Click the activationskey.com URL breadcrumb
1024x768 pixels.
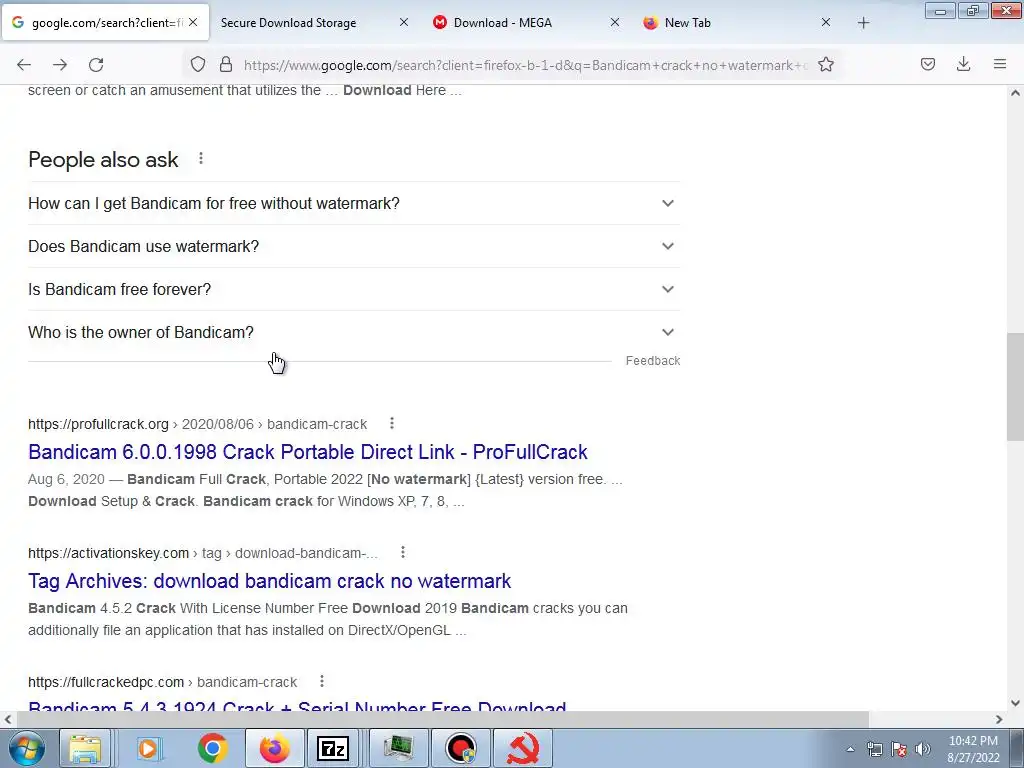point(202,553)
